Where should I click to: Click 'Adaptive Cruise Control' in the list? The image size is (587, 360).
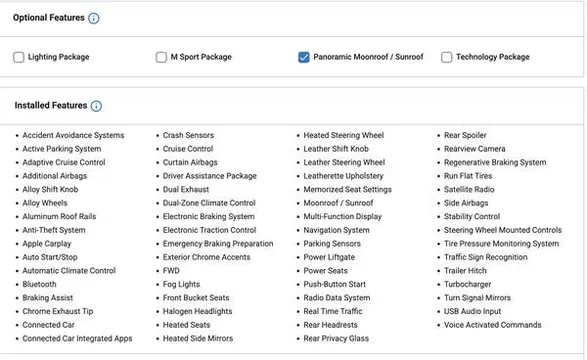[64, 162]
